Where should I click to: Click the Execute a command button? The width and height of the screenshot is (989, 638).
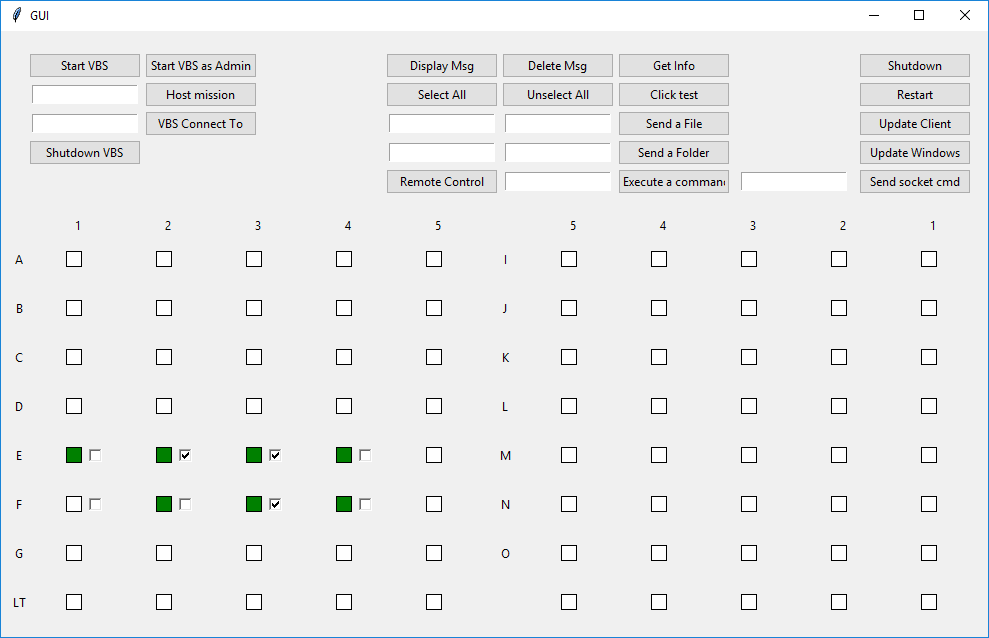[673, 182]
